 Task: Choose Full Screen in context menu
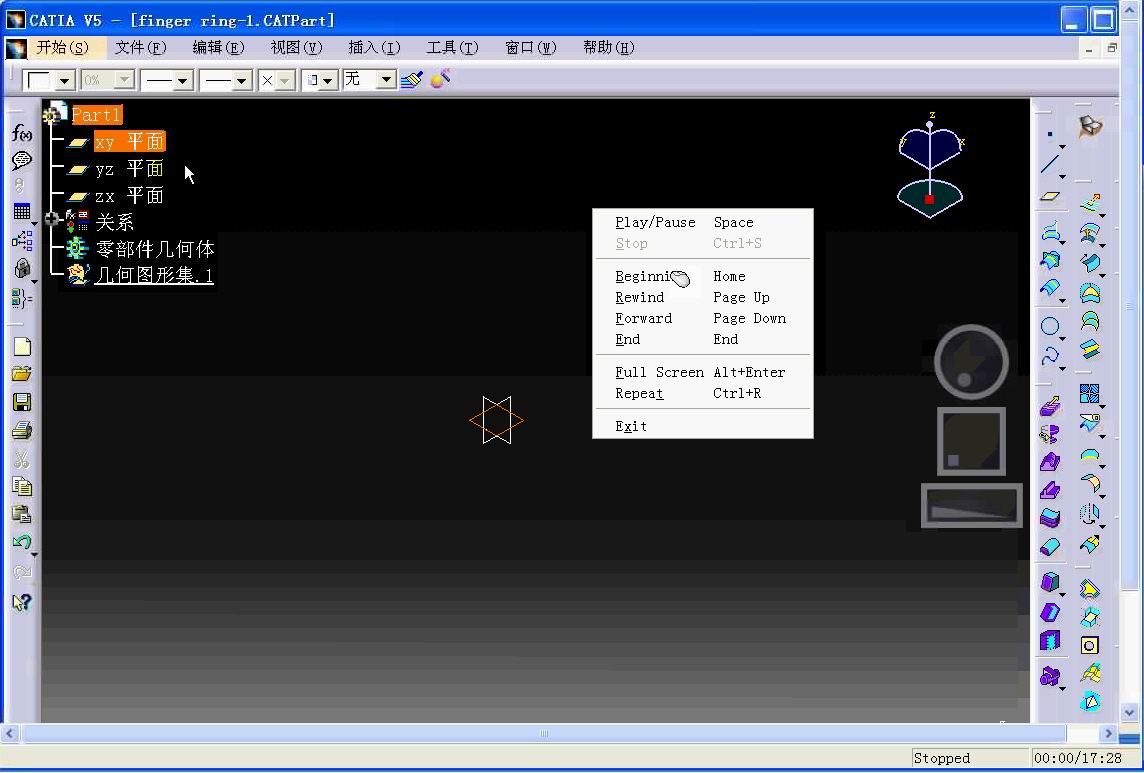point(659,372)
